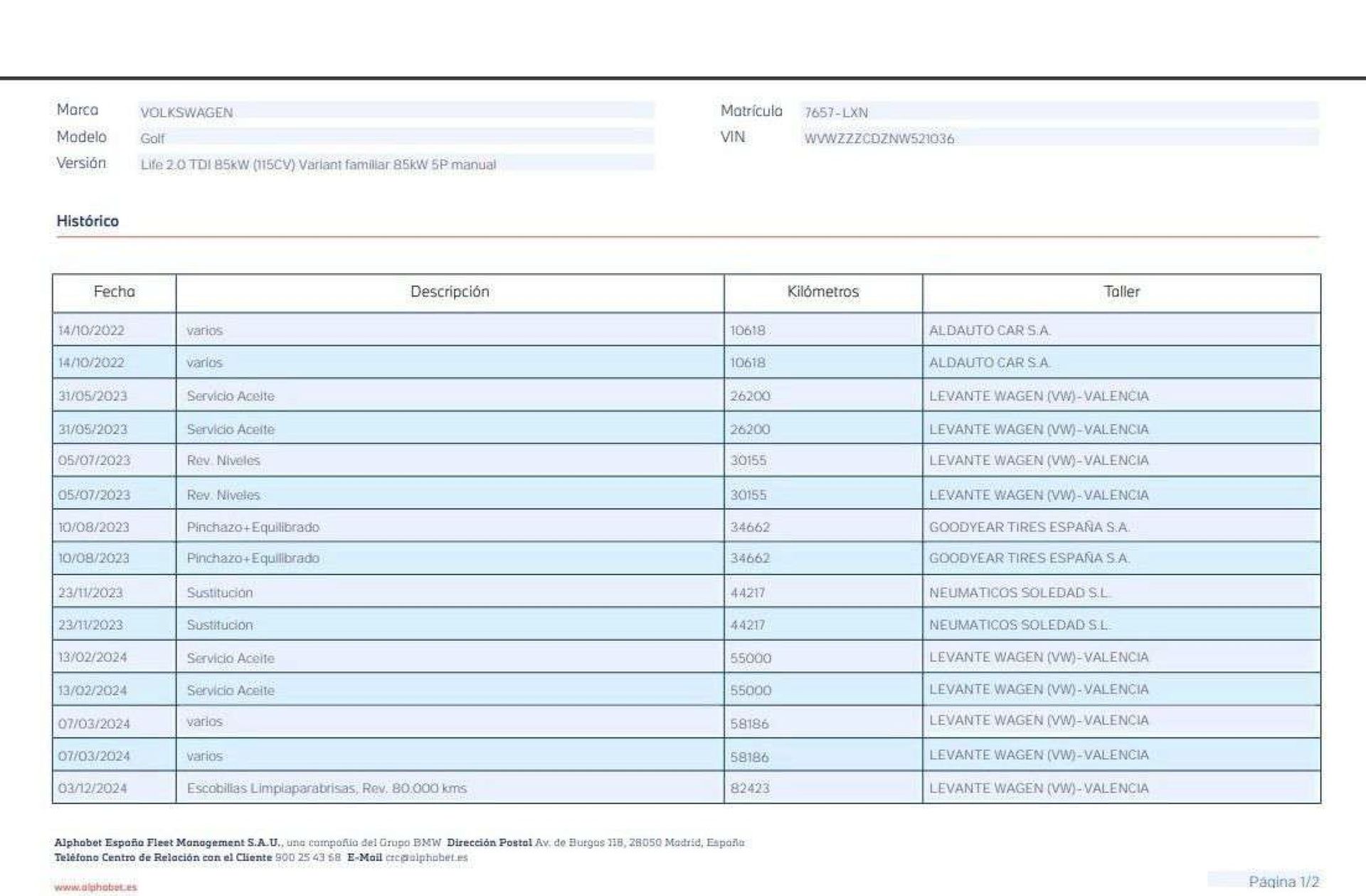The width and height of the screenshot is (1366, 896).
Task: Select the 82423 kilometers value
Action: coord(750,788)
